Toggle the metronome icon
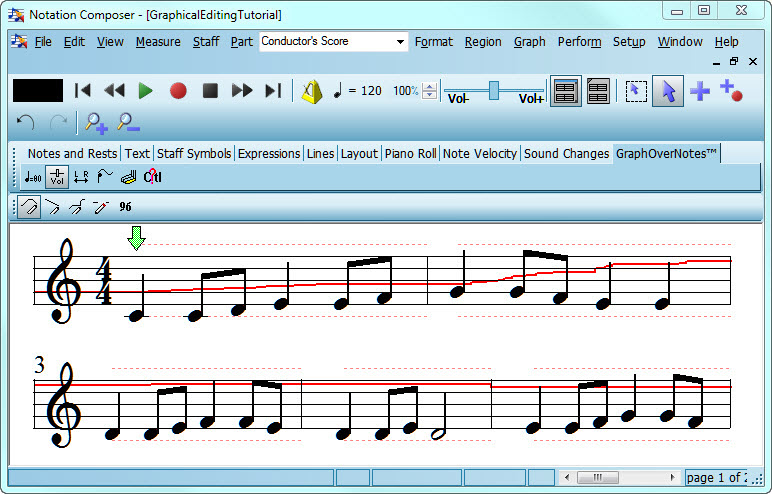The width and height of the screenshot is (772, 494). click(312, 91)
